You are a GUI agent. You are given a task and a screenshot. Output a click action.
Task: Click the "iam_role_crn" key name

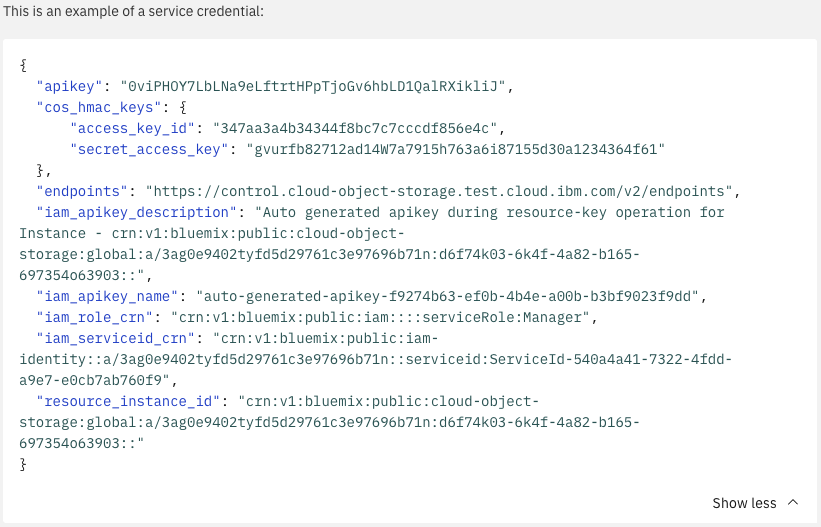click(x=94, y=317)
